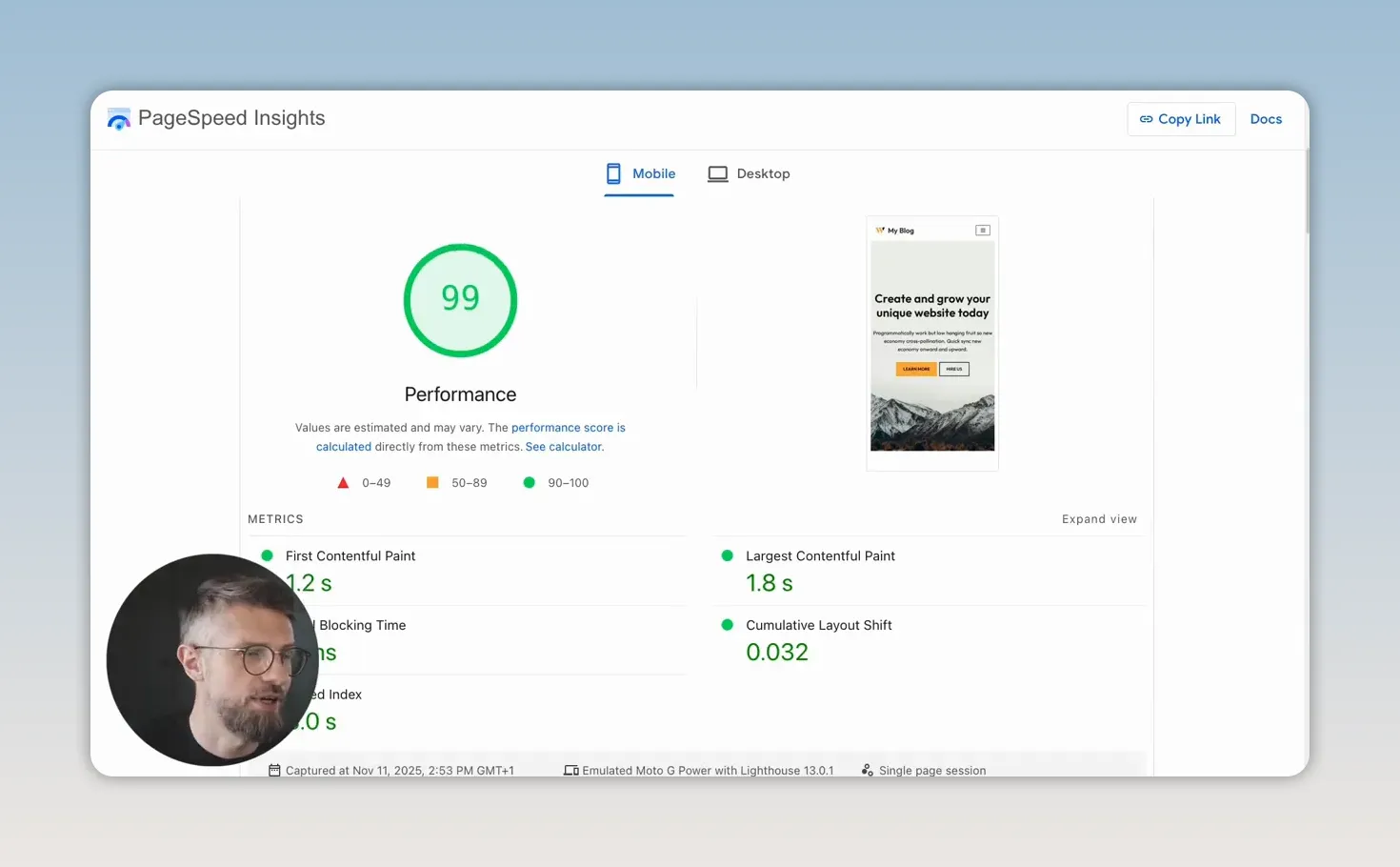Viewport: 1400px width, 867px height.
Task: Click the calendar icon next to Captured at
Action: tap(274, 770)
